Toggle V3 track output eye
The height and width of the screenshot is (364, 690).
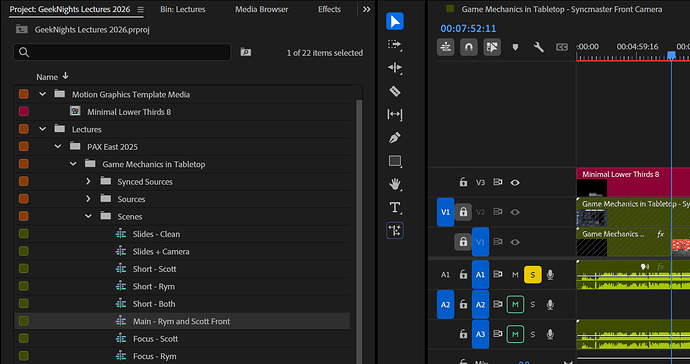coord(515,182)
